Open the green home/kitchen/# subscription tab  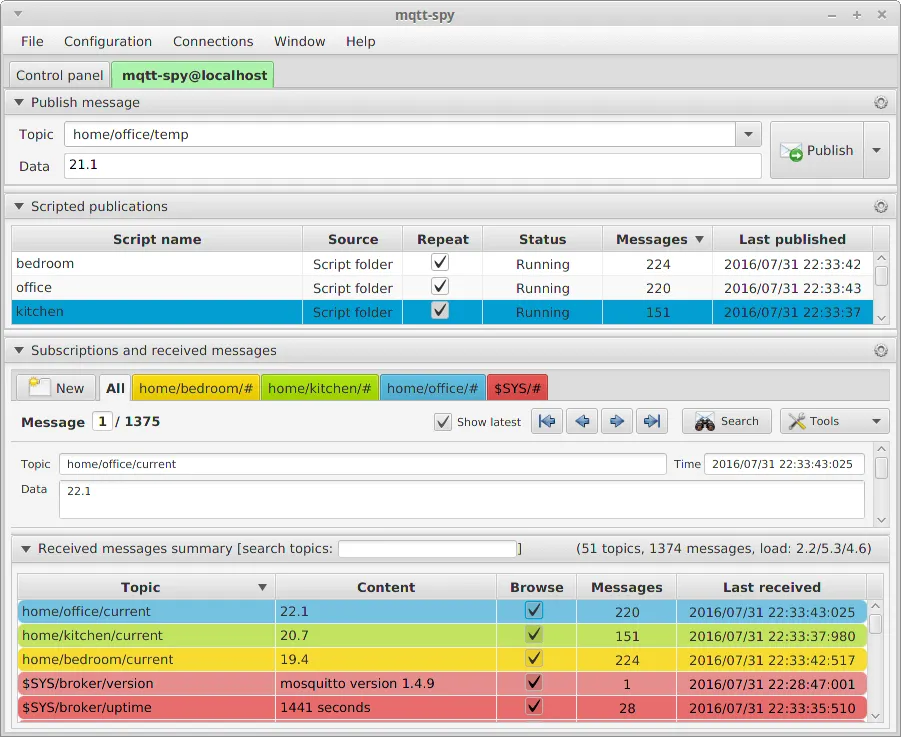coord(319,388)
